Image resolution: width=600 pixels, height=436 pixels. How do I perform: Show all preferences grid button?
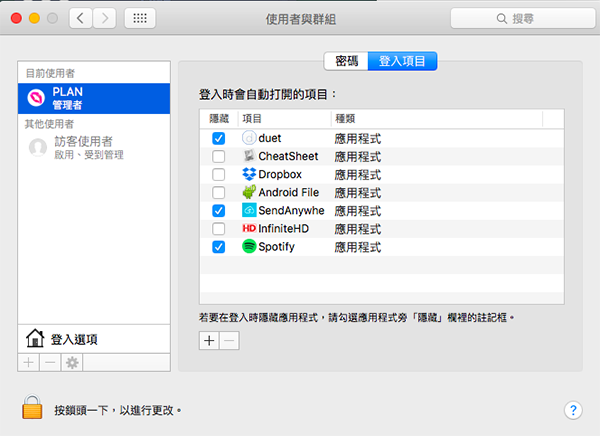pyautogui.click(x=140, y=18)
